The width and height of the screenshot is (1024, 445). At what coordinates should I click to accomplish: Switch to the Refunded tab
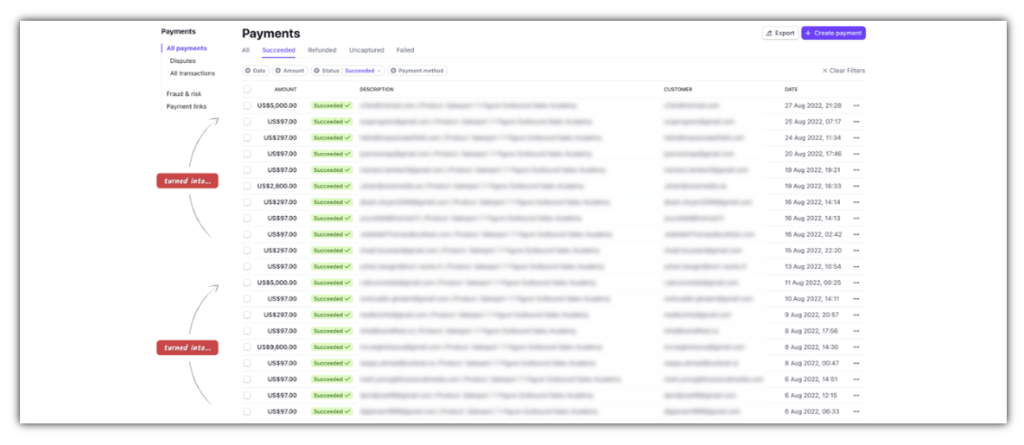pos(321,50)
